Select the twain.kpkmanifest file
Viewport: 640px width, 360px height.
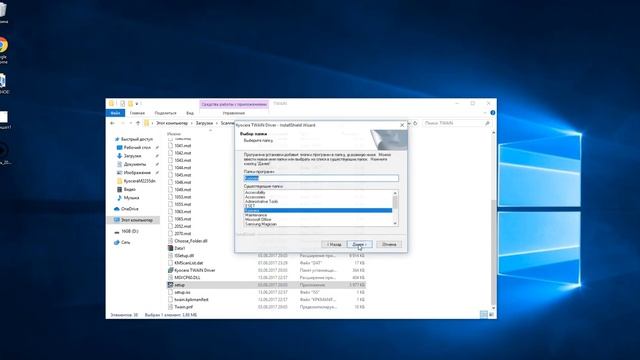191,300
